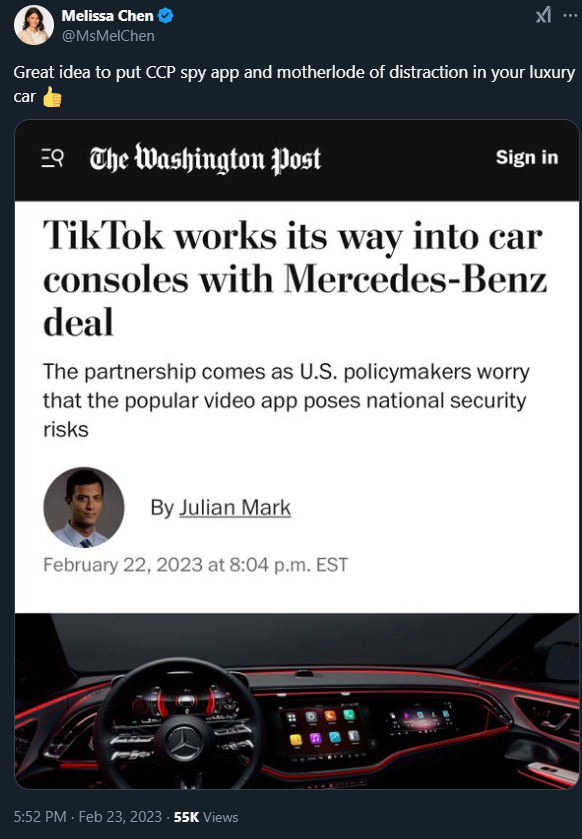This screenshot has height=839, width=582.
Task: Open Washington Post menu search icon
Action: coord(53,158)
